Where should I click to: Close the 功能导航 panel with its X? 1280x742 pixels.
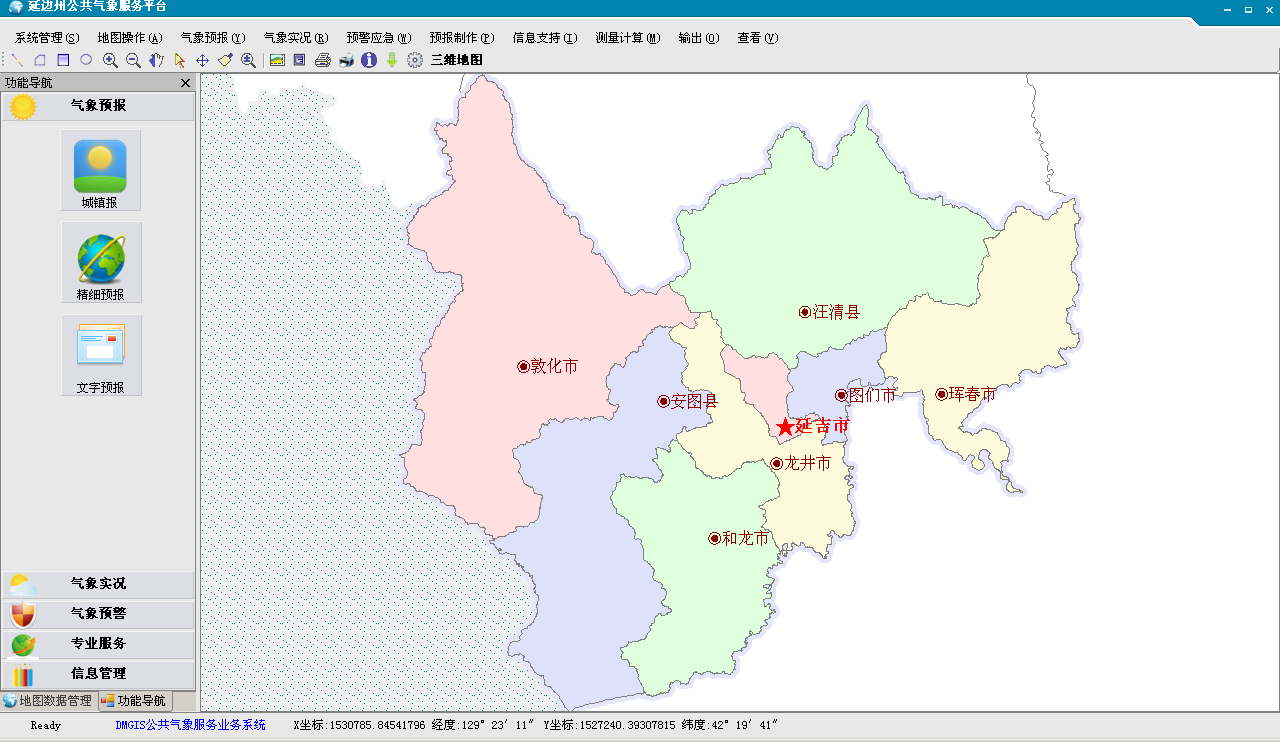(185, 83)
